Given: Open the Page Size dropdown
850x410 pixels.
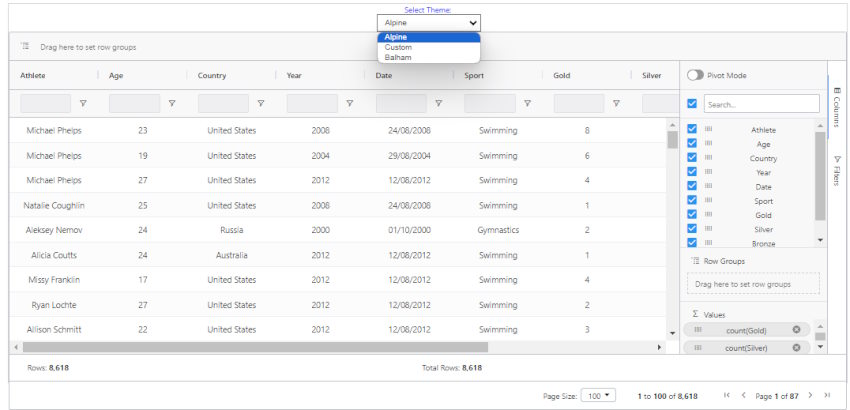Looking at the screenshot, I should tap(598, 395).
